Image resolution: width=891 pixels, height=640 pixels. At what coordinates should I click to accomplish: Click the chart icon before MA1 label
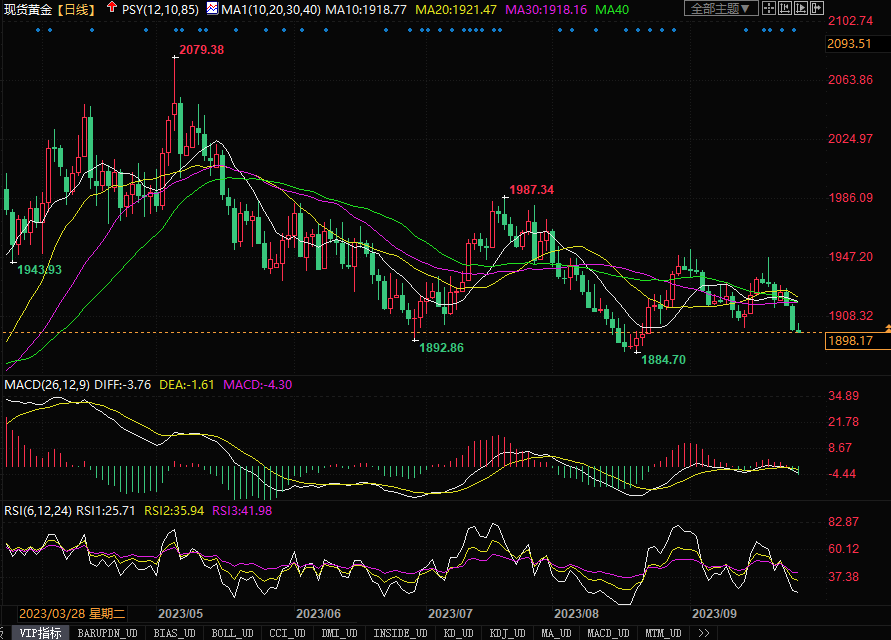click(x=211, y=9)
